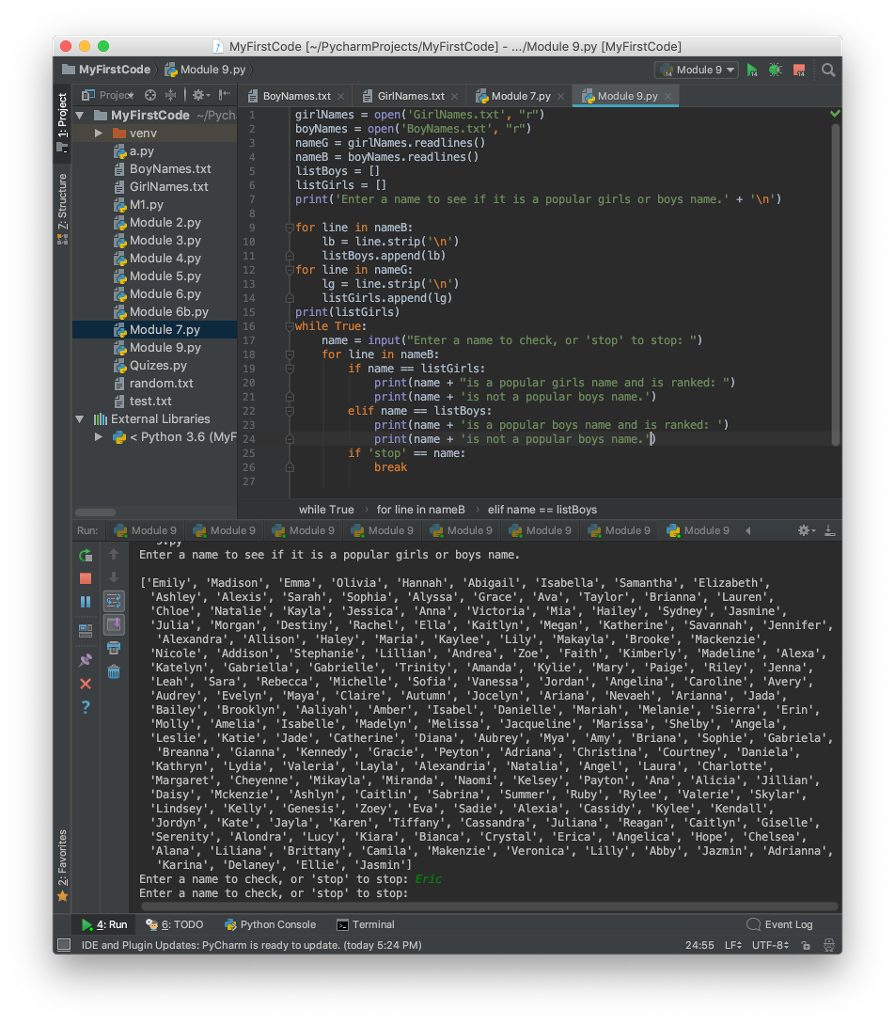Clear console output with the trash icon
Viewport: 895px width, 1024px height.
[x=114, y=671]
